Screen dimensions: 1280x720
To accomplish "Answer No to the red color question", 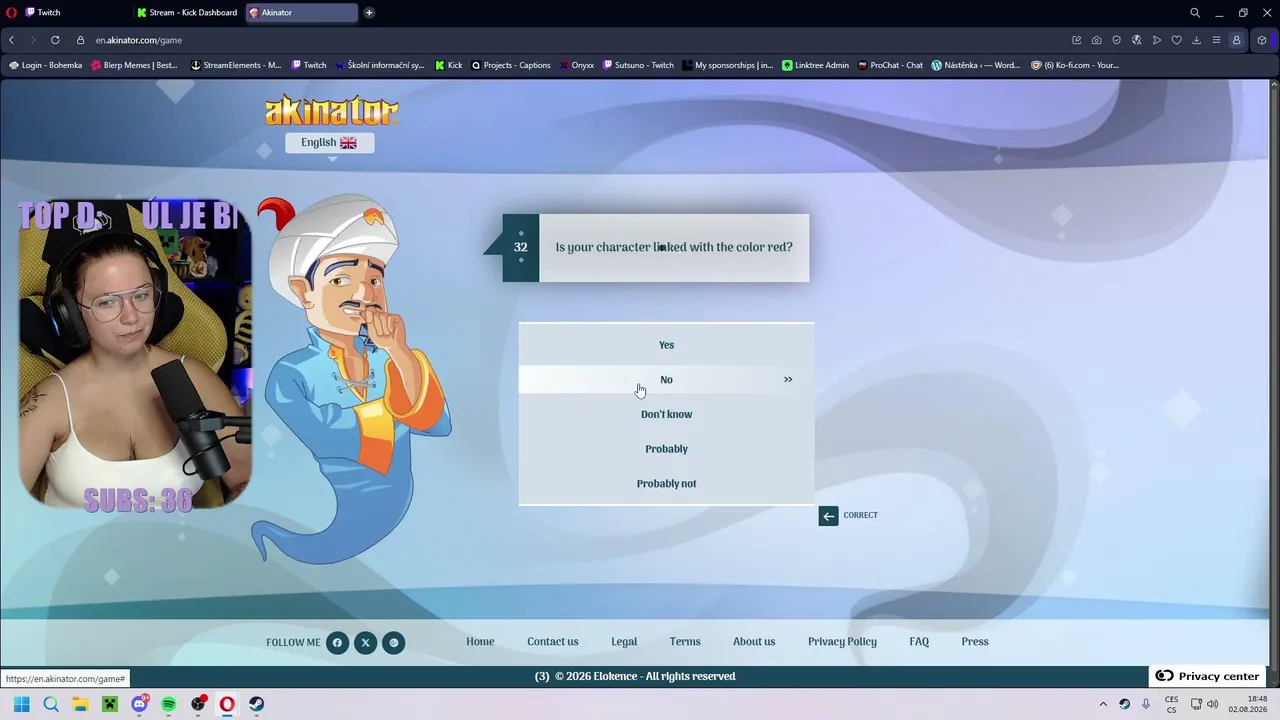I will click(666, 379).
